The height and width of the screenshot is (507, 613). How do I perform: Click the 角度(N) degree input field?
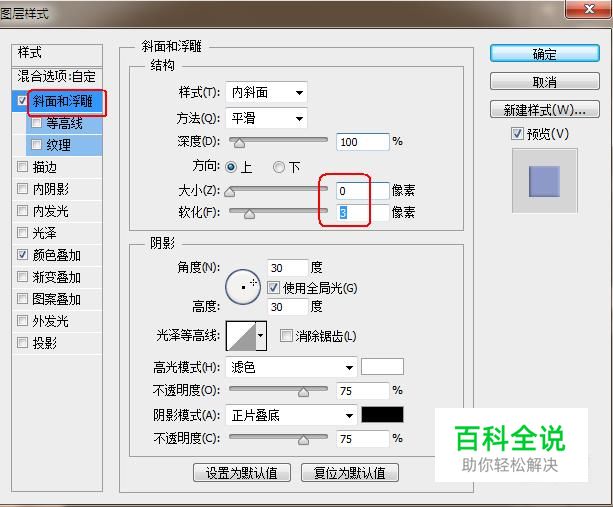[x=287, y=268]
